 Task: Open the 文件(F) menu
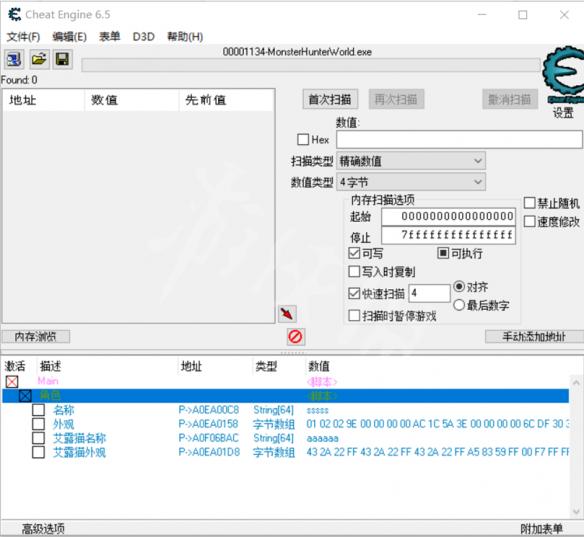(23, 36)
